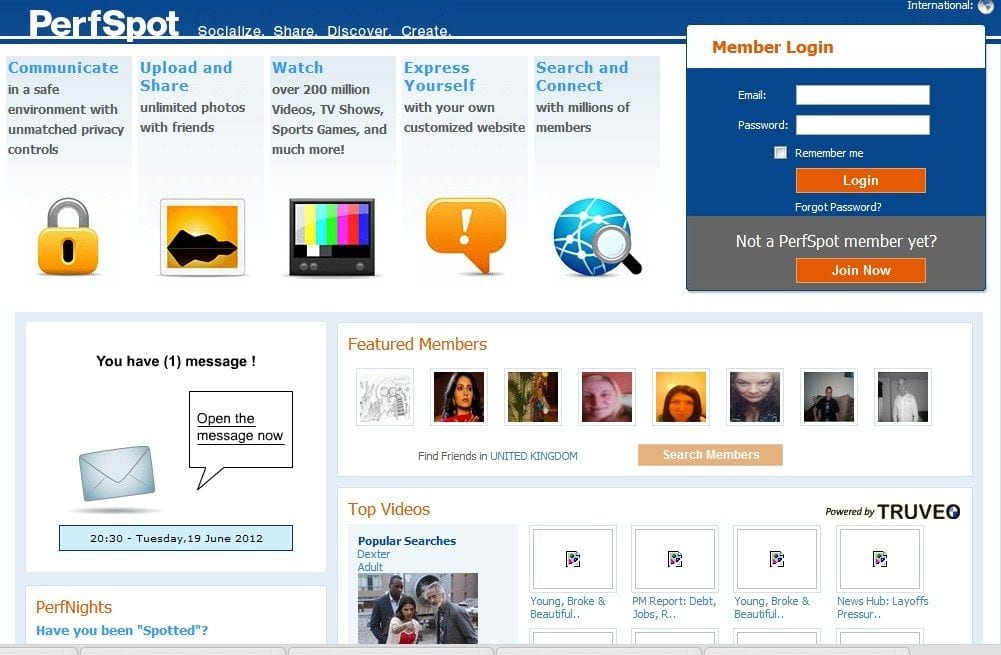Click the TV color bars icon
The height and width of the screenshot is (655, 1001).
click(x=332, y=237)
